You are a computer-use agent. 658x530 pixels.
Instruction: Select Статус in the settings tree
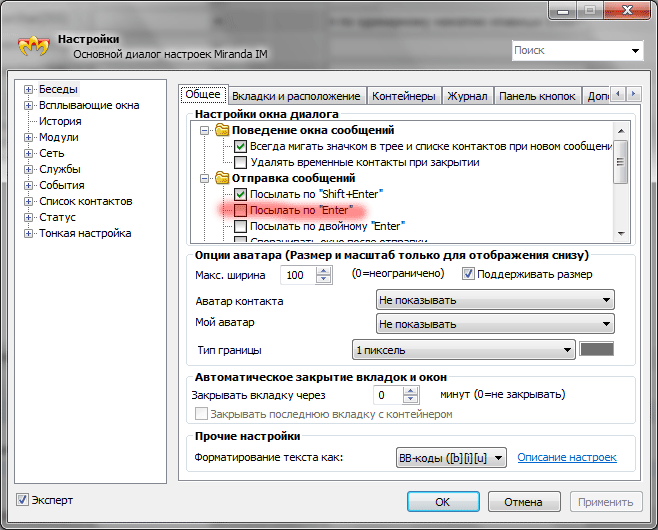click(57, 217)
